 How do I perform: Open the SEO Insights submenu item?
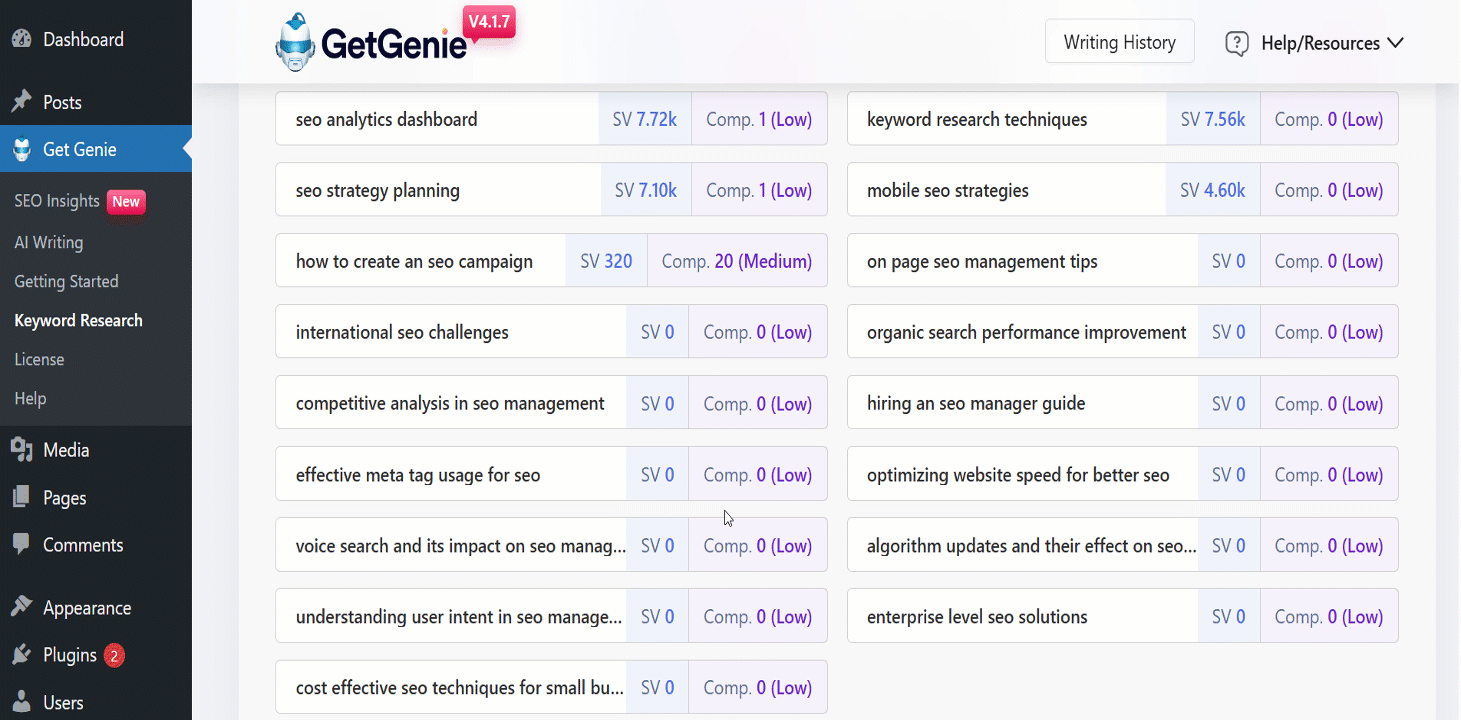click(57, 201)
